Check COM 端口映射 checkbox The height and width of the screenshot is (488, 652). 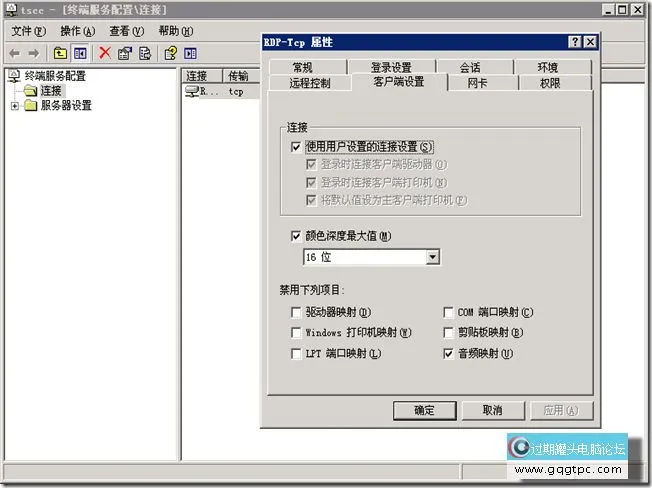[448, 312]
